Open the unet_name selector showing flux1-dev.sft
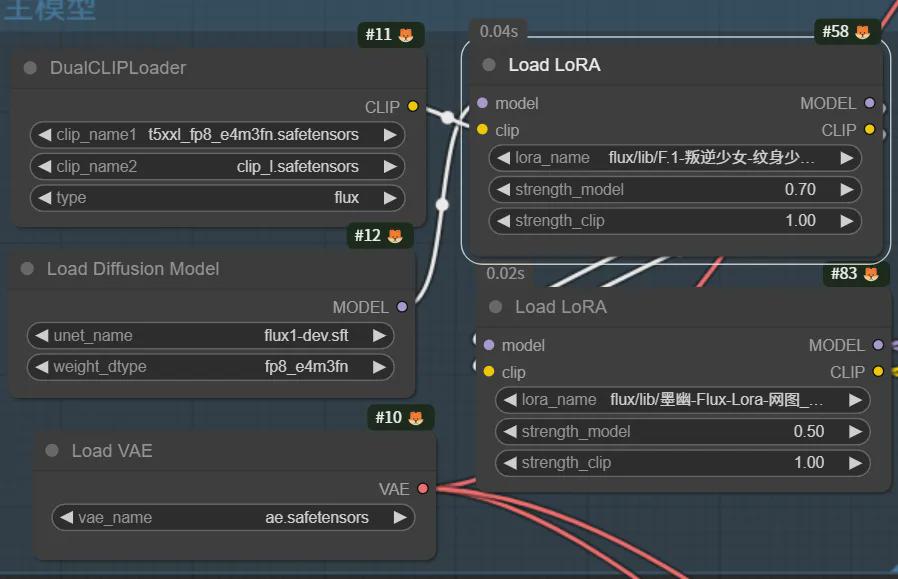 [210, 336]
